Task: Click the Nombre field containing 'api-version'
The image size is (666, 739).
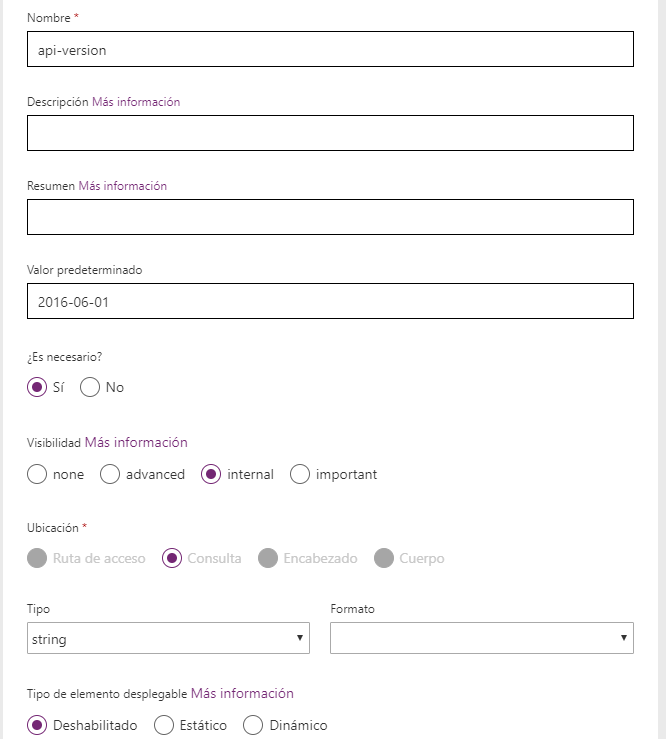Action: (330, 49)
